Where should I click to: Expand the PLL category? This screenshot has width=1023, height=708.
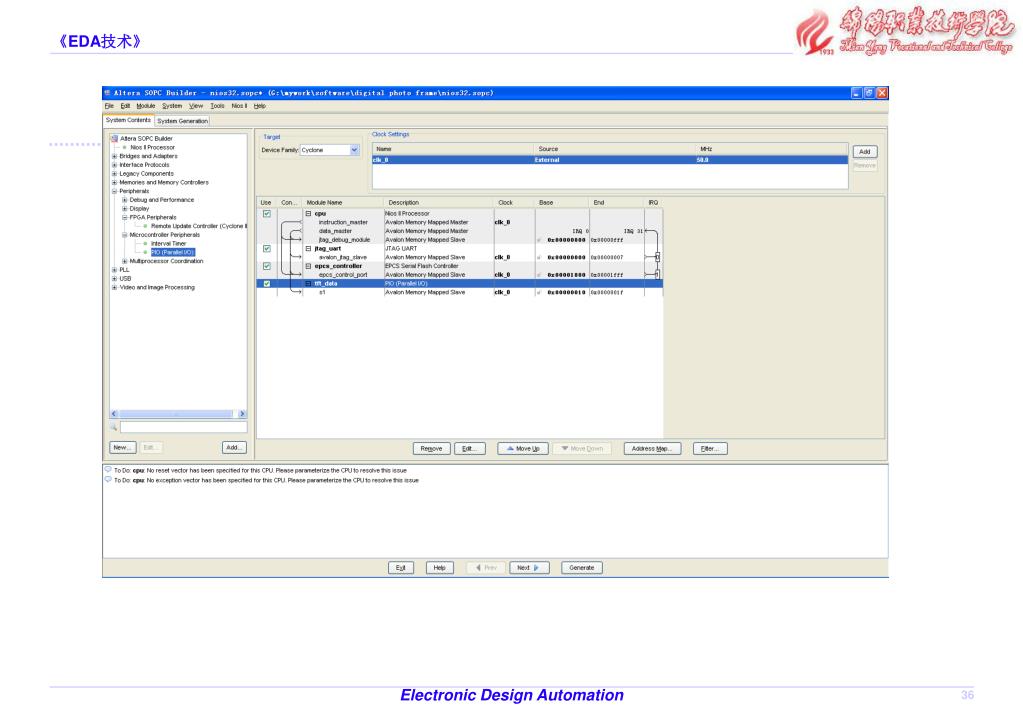(x=115, y=269)
